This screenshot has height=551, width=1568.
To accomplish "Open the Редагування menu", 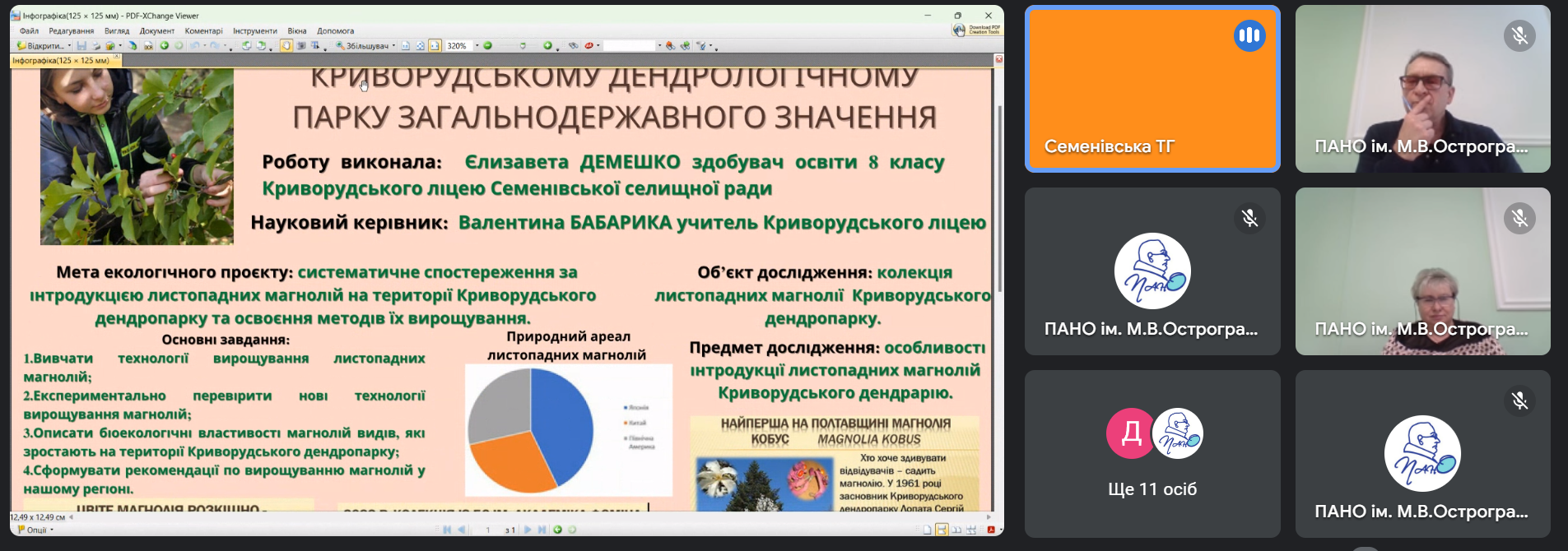I will coord(72,31).
